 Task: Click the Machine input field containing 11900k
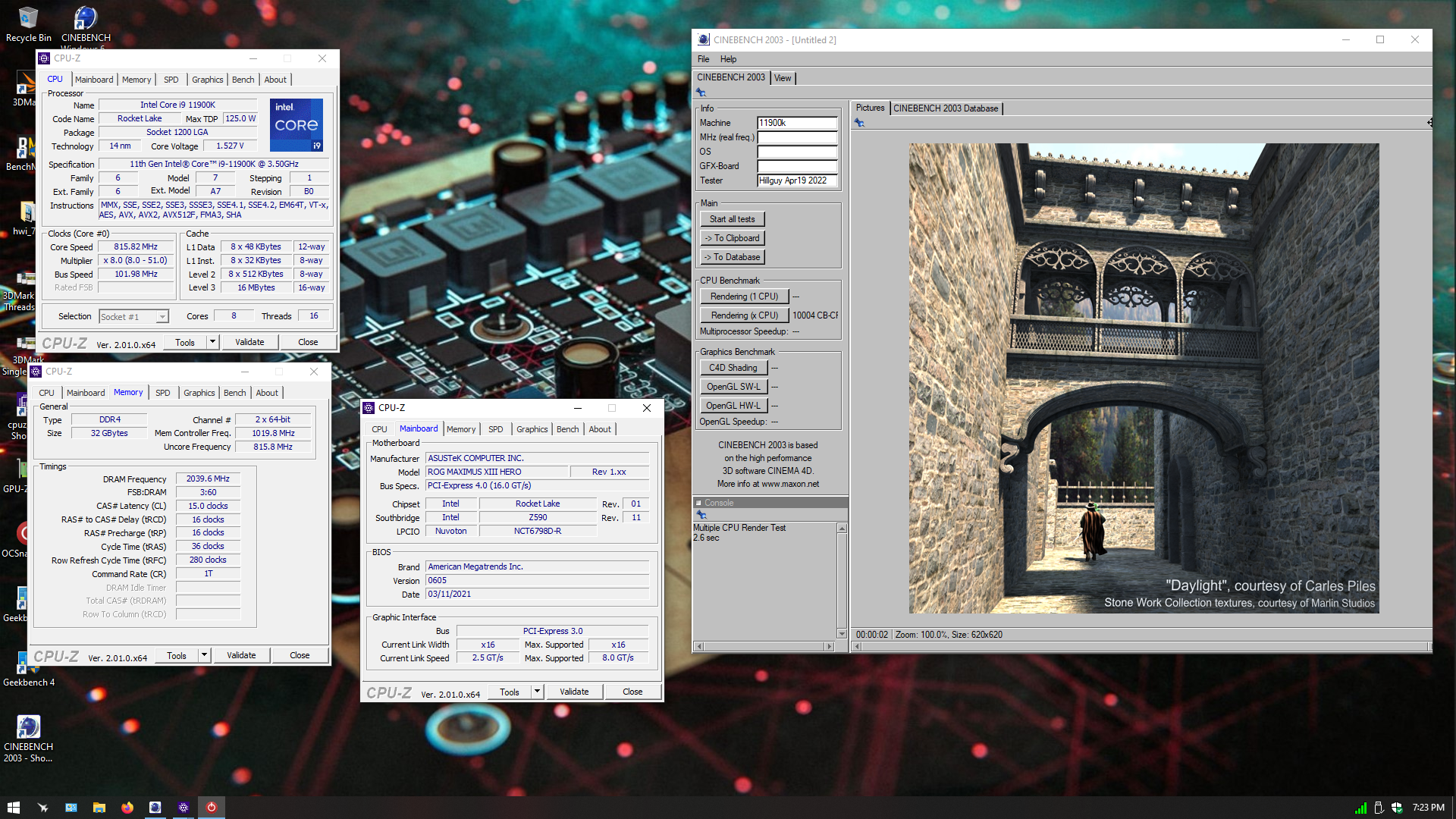(x=797, y=123)
